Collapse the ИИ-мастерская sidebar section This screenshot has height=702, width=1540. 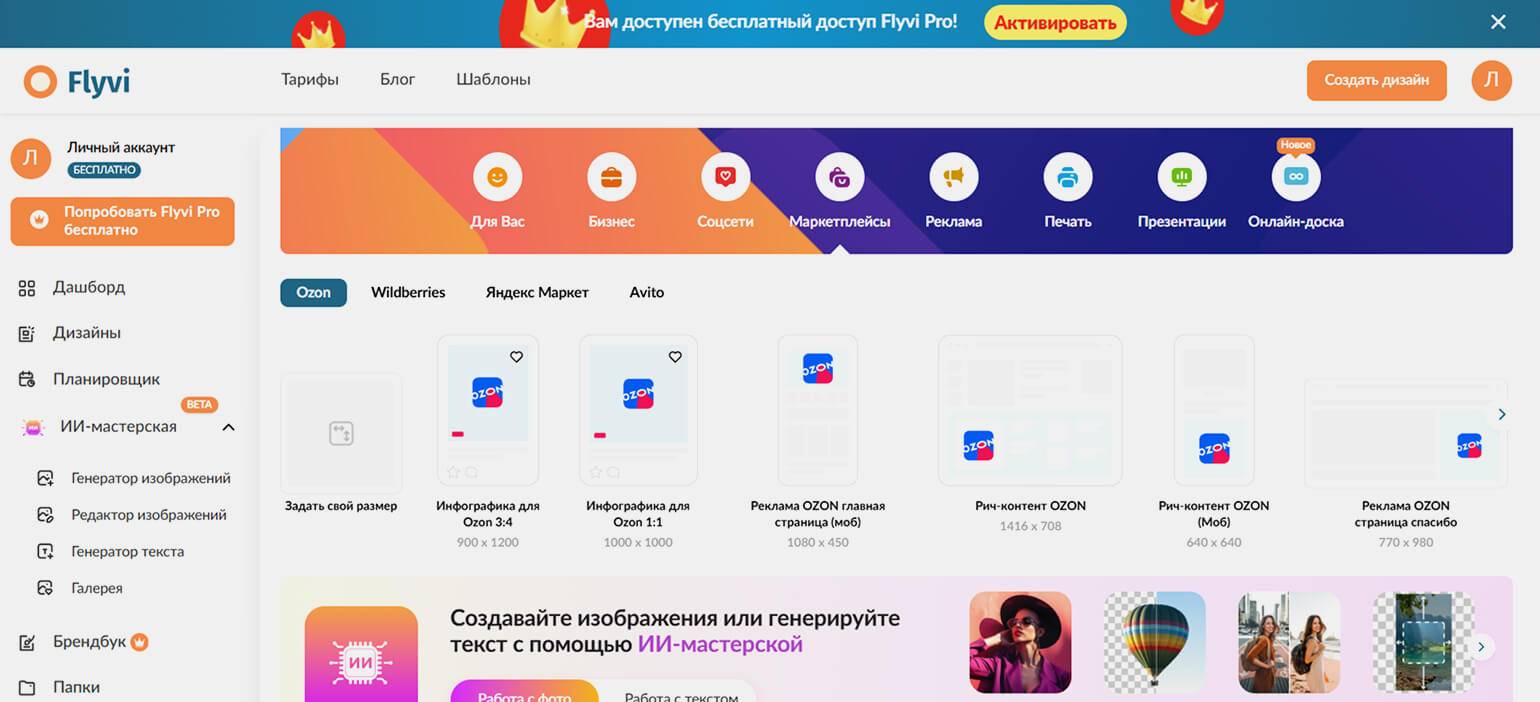pyautogui.click(x=228, y=427)
